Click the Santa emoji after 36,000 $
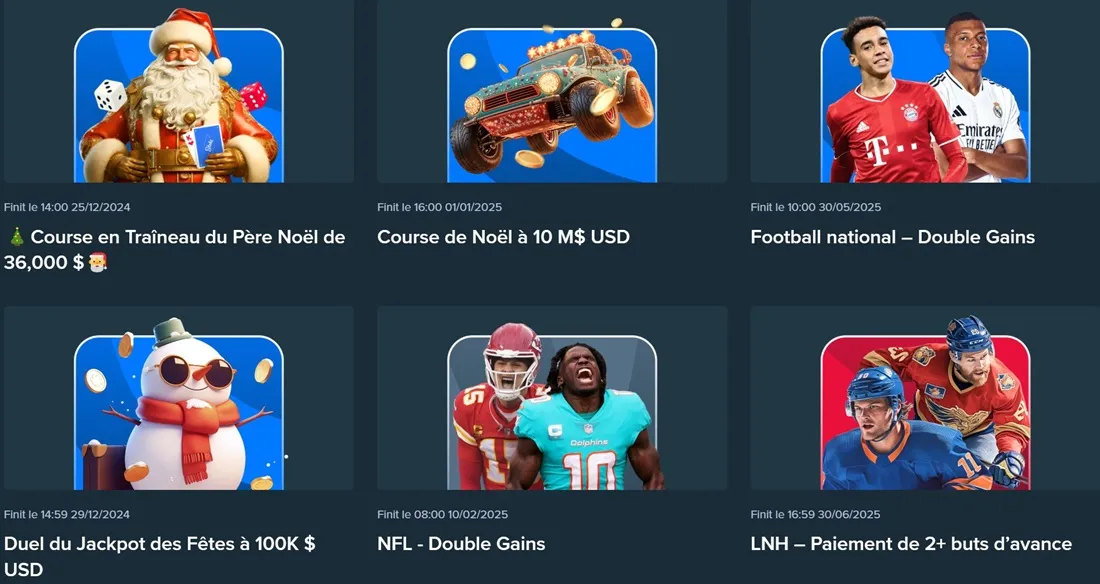 98,263
